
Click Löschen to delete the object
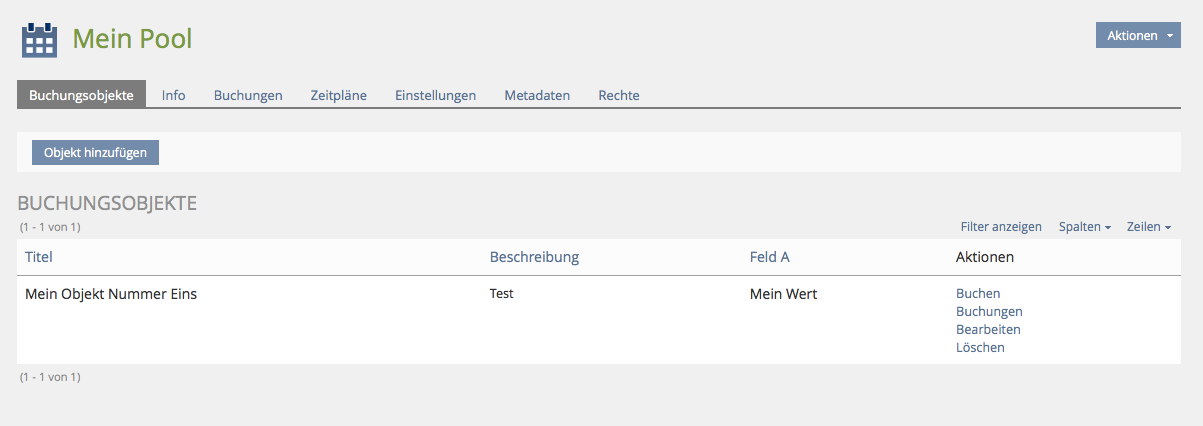click(980, 348)
